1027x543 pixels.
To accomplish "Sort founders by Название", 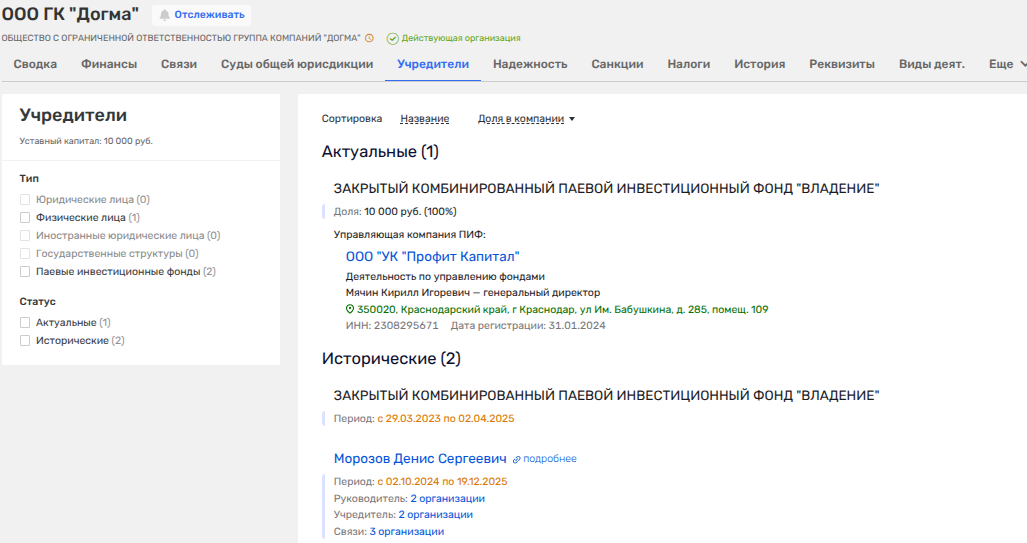I will coord(424,119).
